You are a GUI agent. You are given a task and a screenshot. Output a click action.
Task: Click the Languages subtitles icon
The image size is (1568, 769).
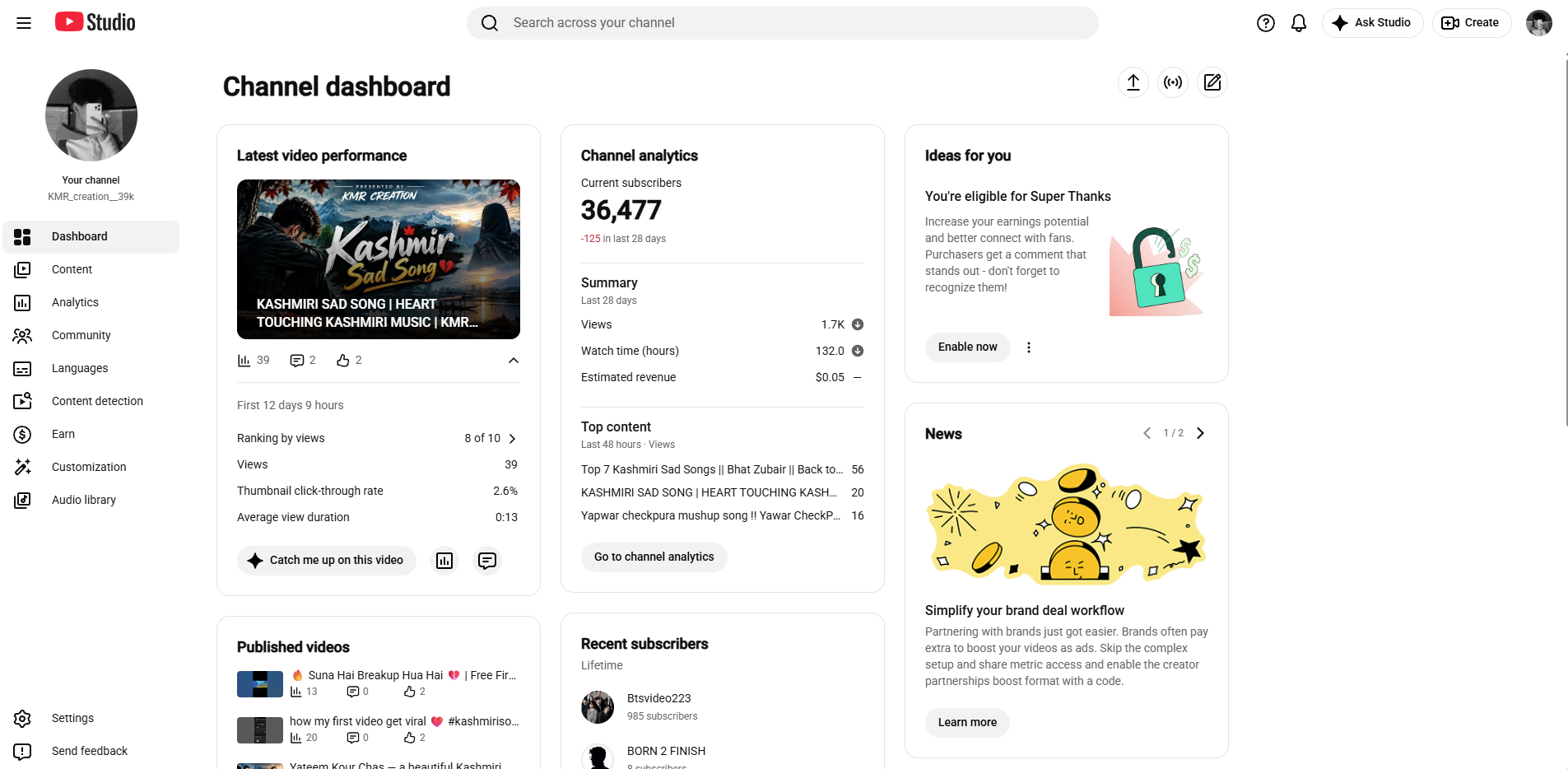[x=23, y=369]
